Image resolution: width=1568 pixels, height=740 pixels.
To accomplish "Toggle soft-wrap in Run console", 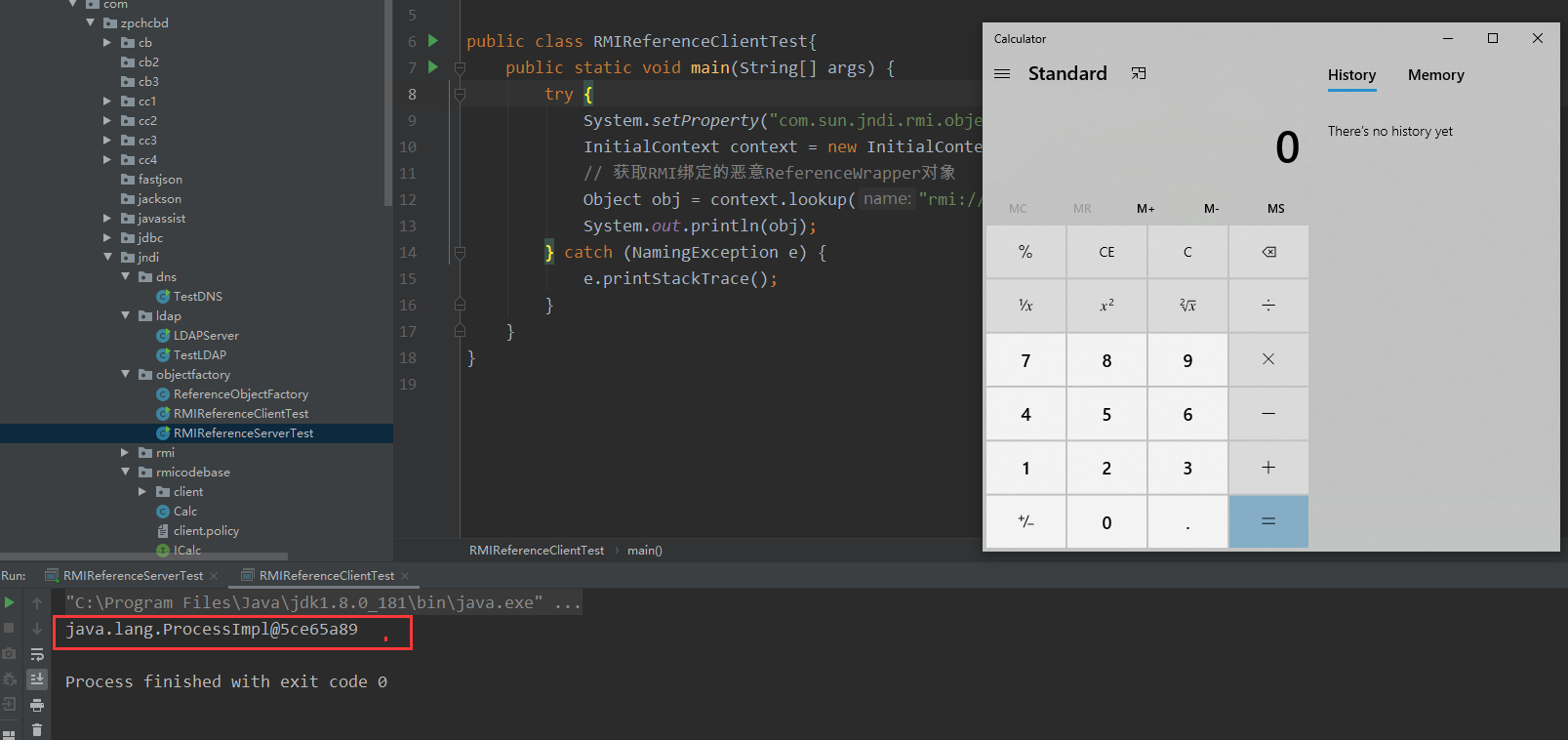I will pyautogui.click(x=37, y=654).
